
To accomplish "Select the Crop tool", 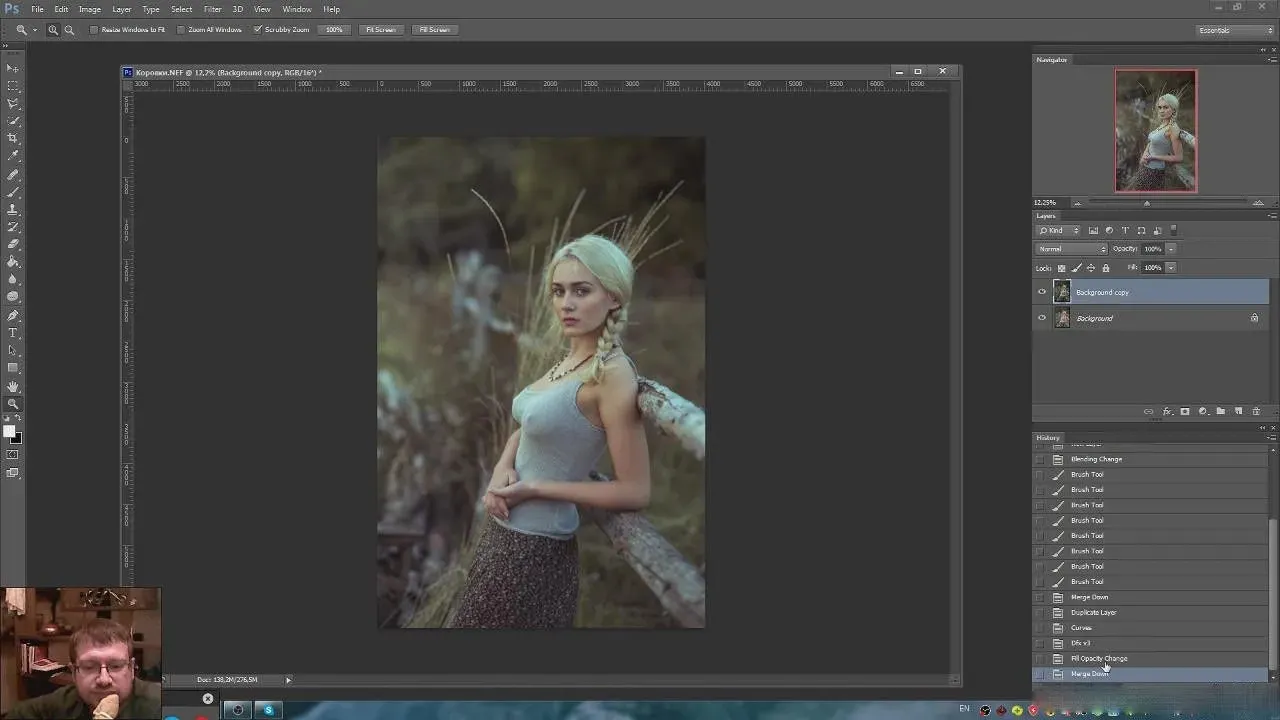I will 13,138.
